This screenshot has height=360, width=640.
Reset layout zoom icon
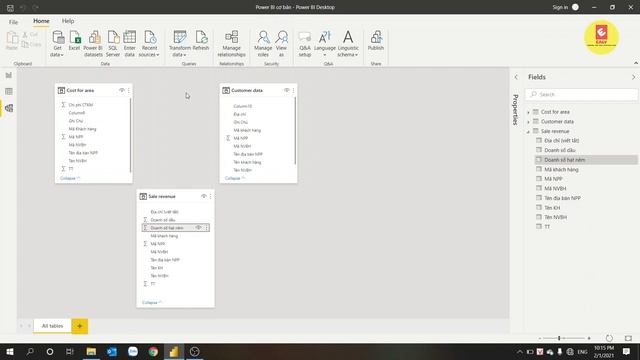tap(609, 338)
